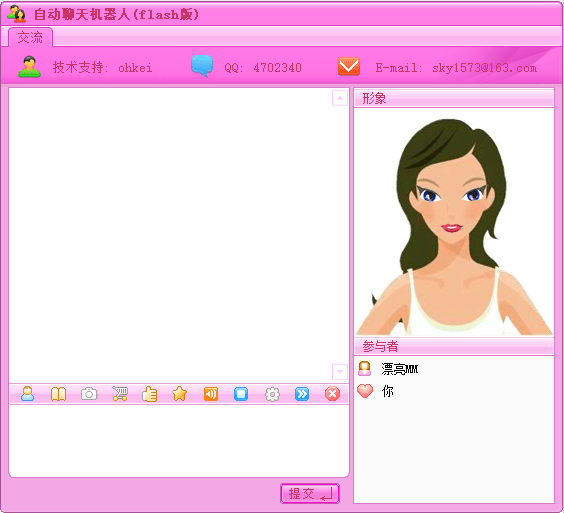Select the 漂亮MM participant avatar icon
The image size is (564, 513).
(365, 368)
